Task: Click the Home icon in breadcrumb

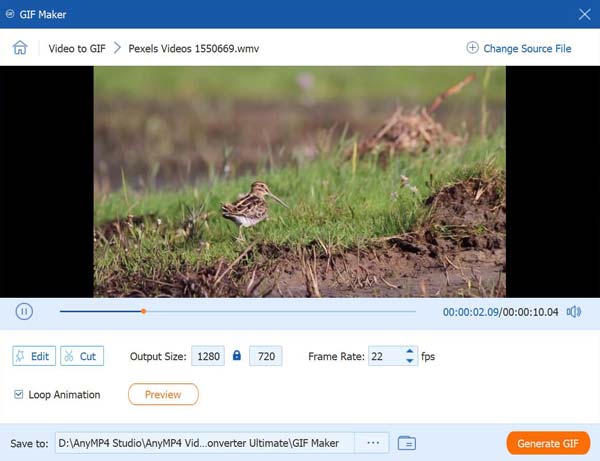Action: pyautogui.click(x=20, y=48)
